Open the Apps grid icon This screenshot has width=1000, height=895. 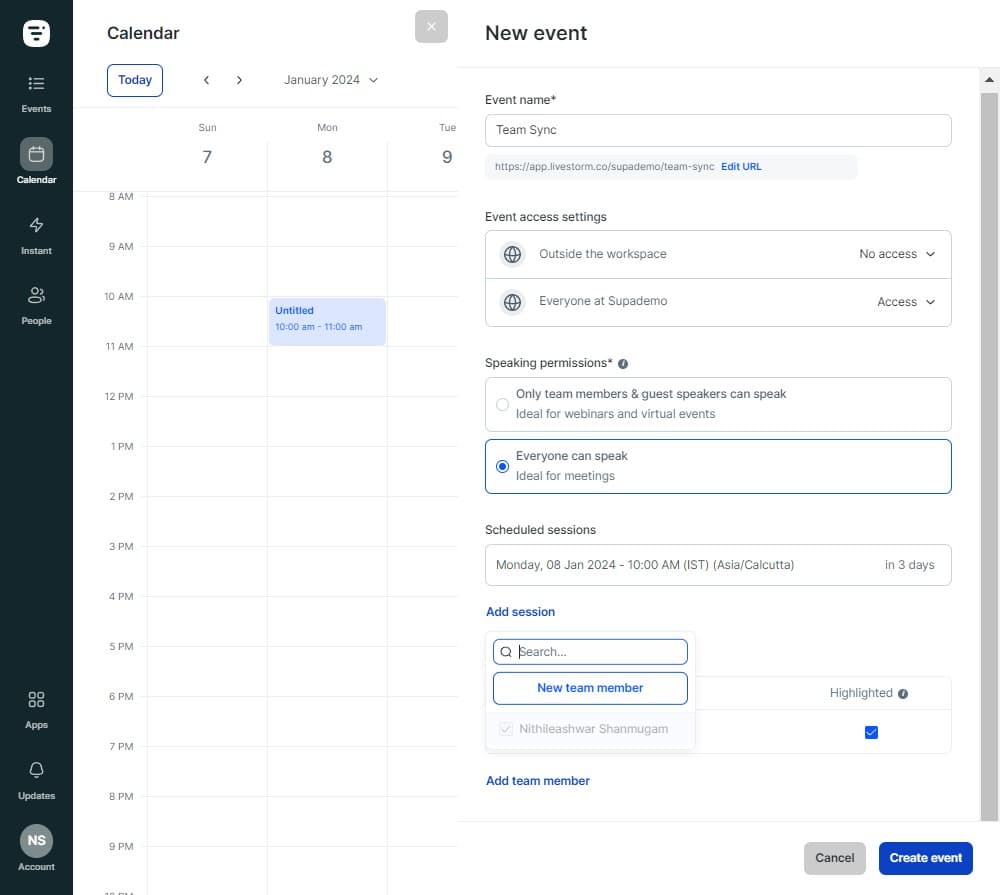pyautogui.click(x=36, y=707)
